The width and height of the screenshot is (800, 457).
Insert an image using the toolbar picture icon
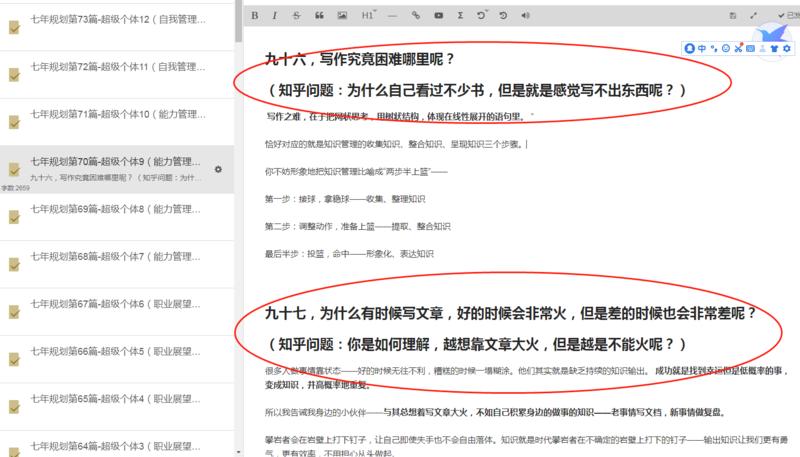(342, 15)
